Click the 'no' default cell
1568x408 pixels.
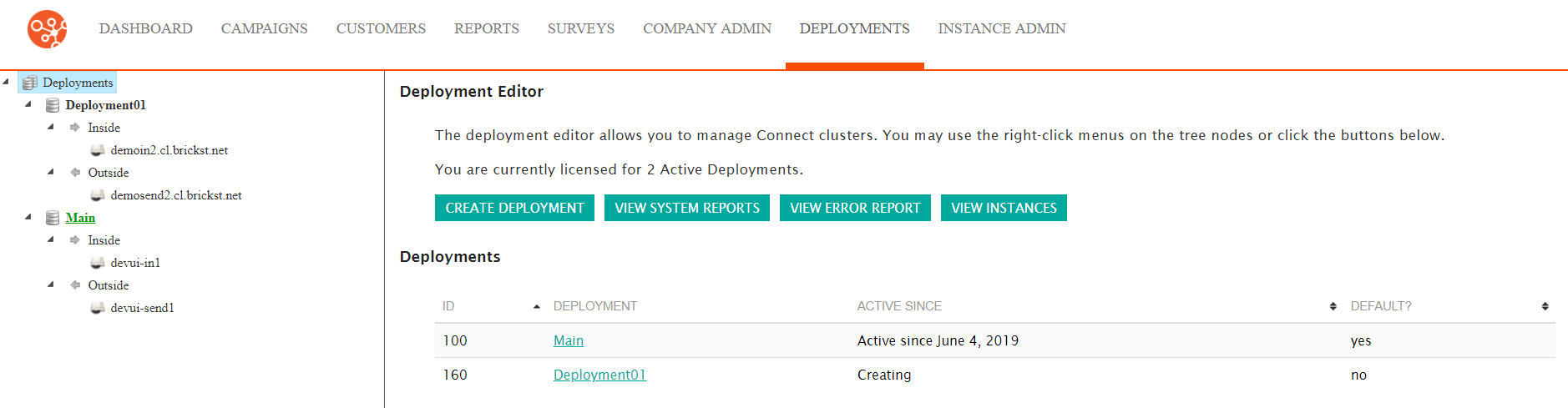[1358, 375]
